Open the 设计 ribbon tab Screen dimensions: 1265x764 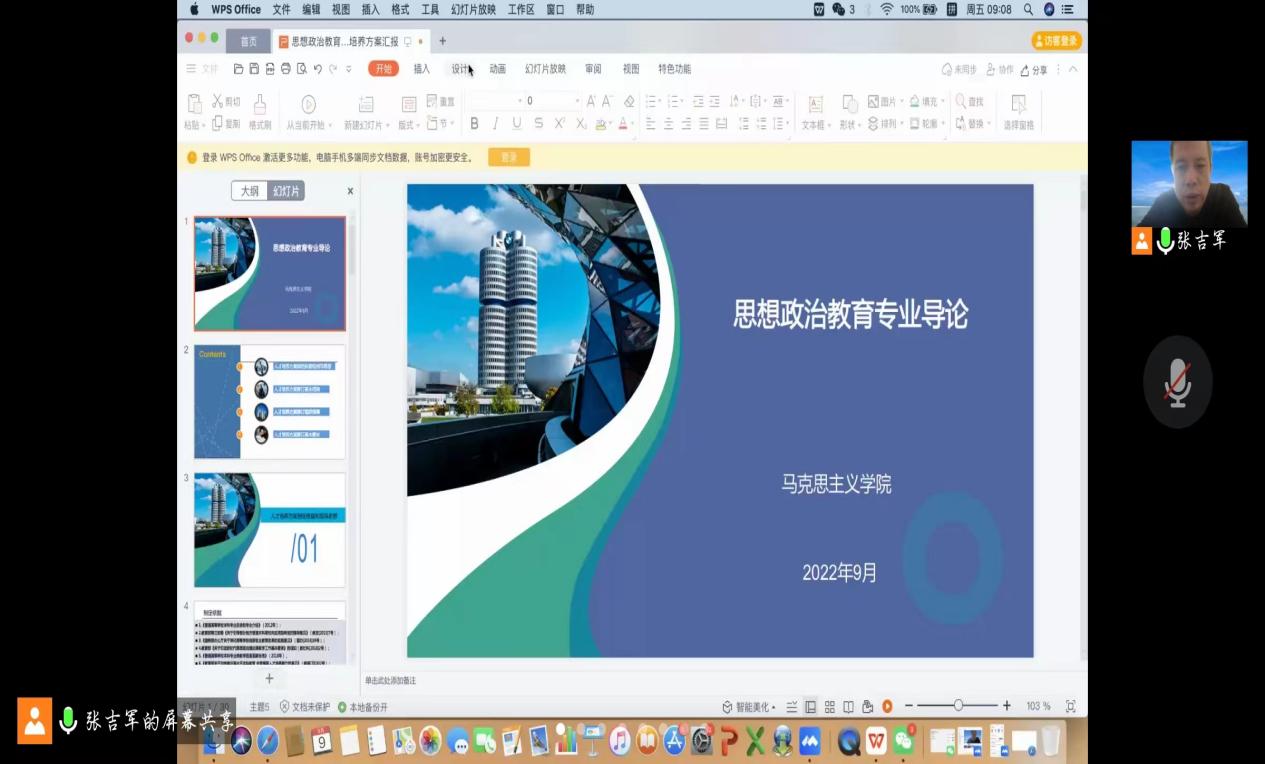pyautogui.click(x=460, y=69)
